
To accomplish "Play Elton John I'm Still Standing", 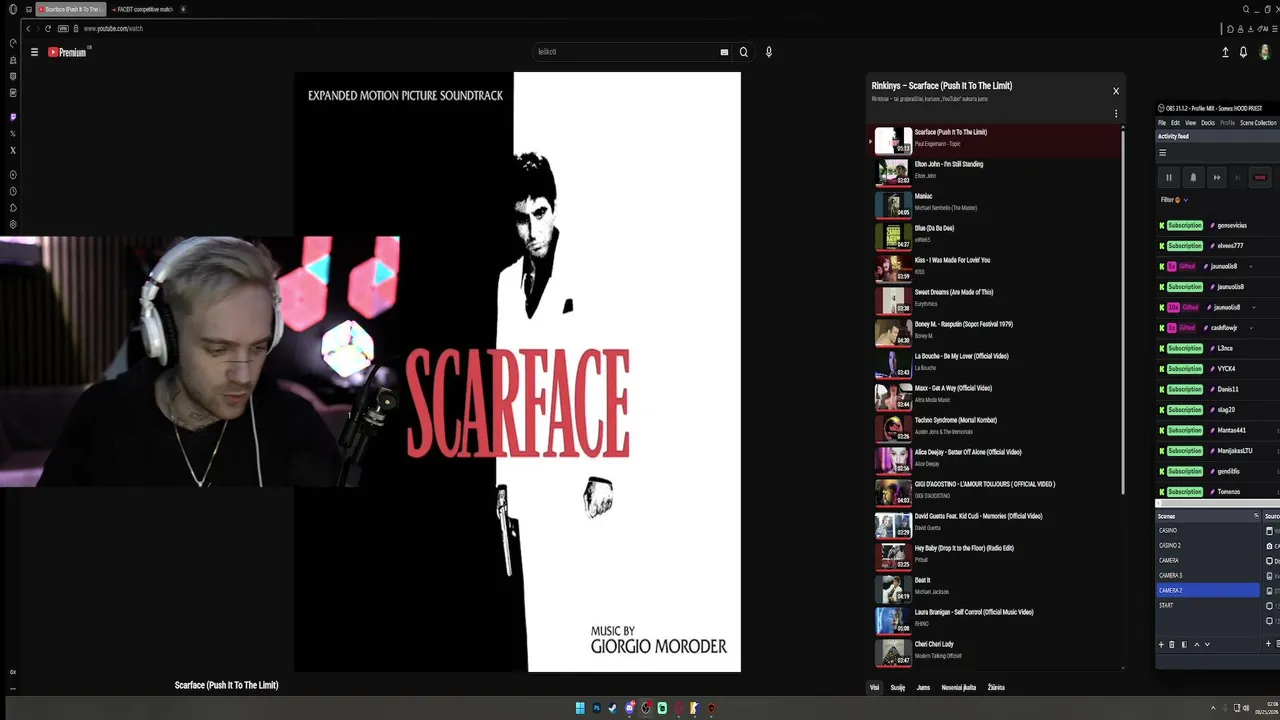I will coord(997,172).
